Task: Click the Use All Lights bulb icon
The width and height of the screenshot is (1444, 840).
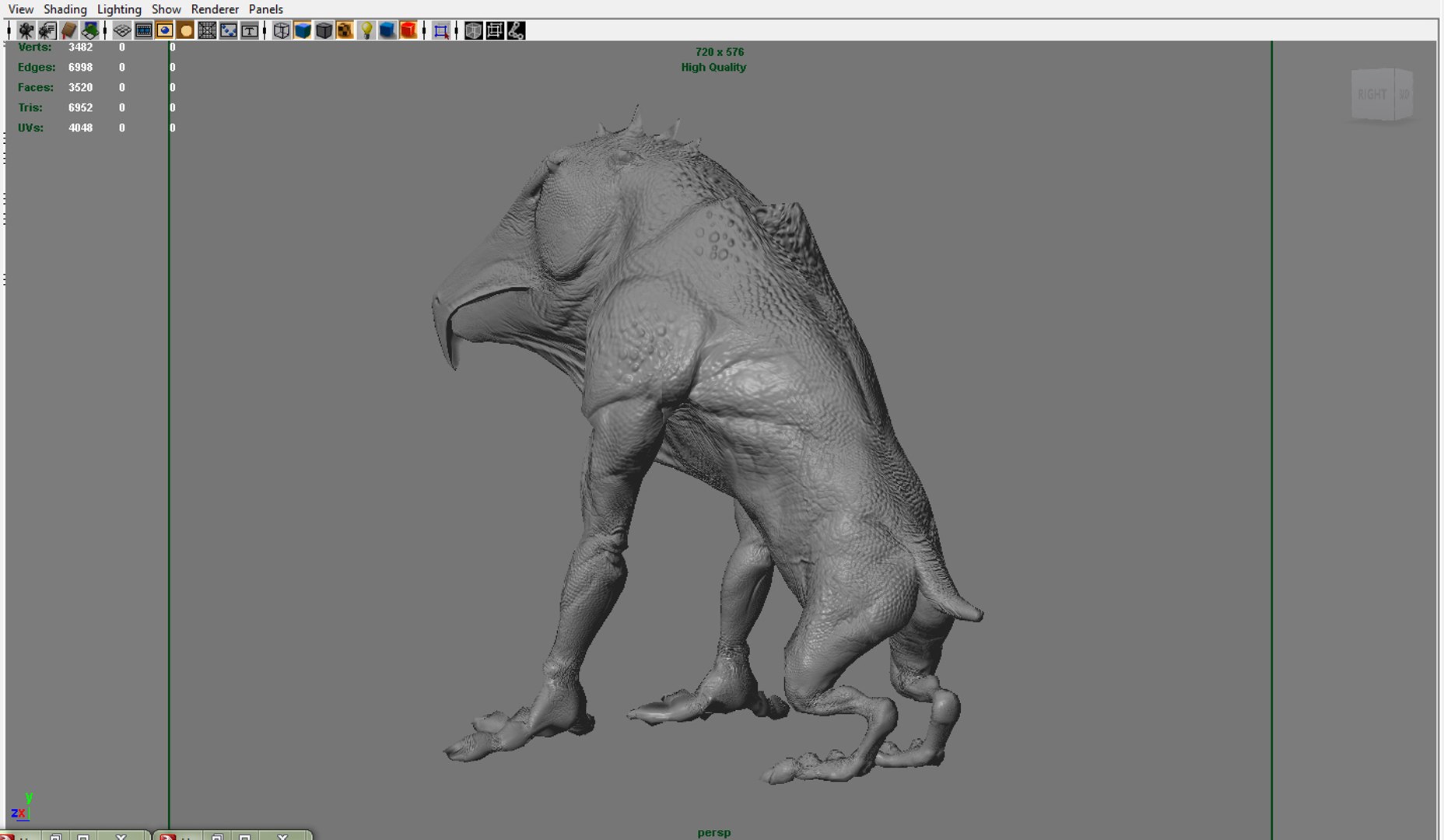Action: click(366, 30)
